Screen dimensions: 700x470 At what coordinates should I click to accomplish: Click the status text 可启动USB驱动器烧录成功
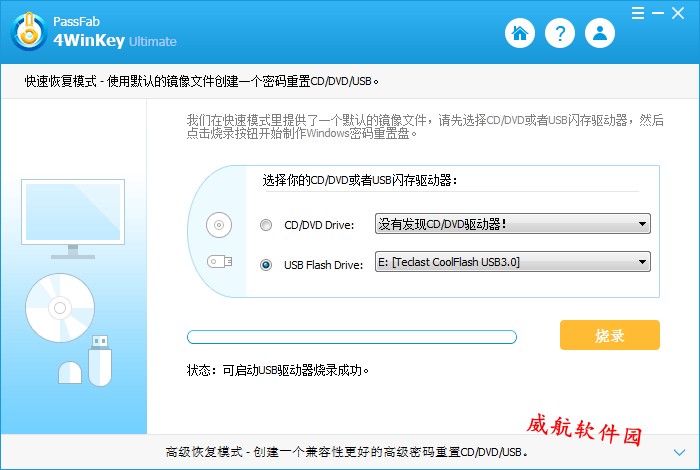pos(296,370)
